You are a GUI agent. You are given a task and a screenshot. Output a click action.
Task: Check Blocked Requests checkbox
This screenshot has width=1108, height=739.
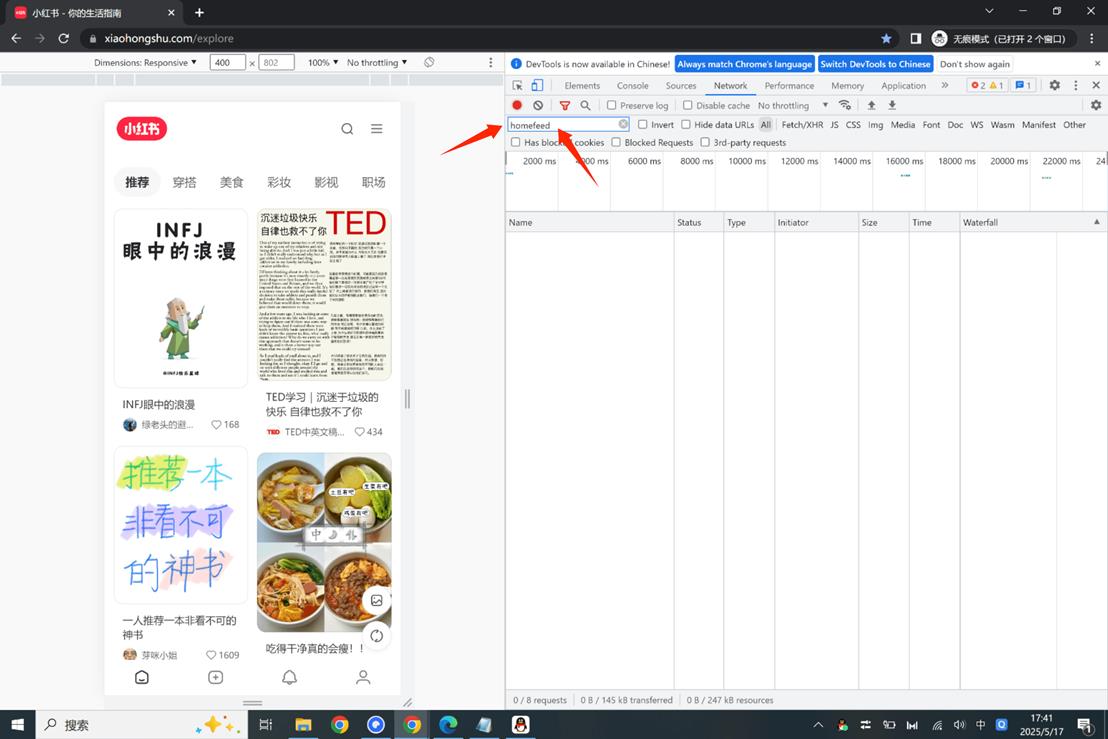[x=616, y=142]
